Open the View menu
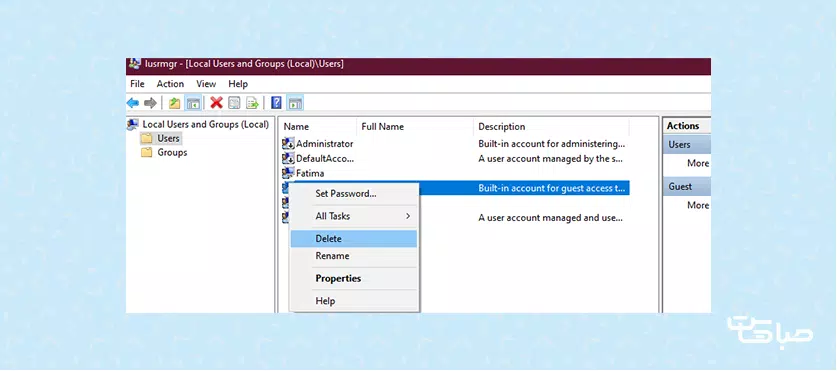Viewport: 837px width, 371px height. pos(206,84)
